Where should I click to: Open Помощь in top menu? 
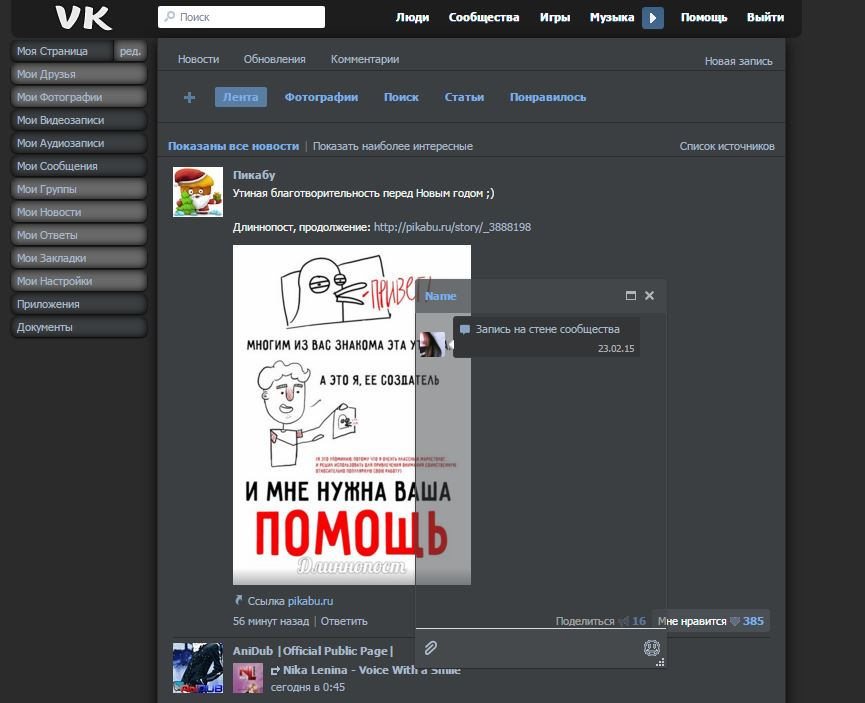[x=704, y=18]
